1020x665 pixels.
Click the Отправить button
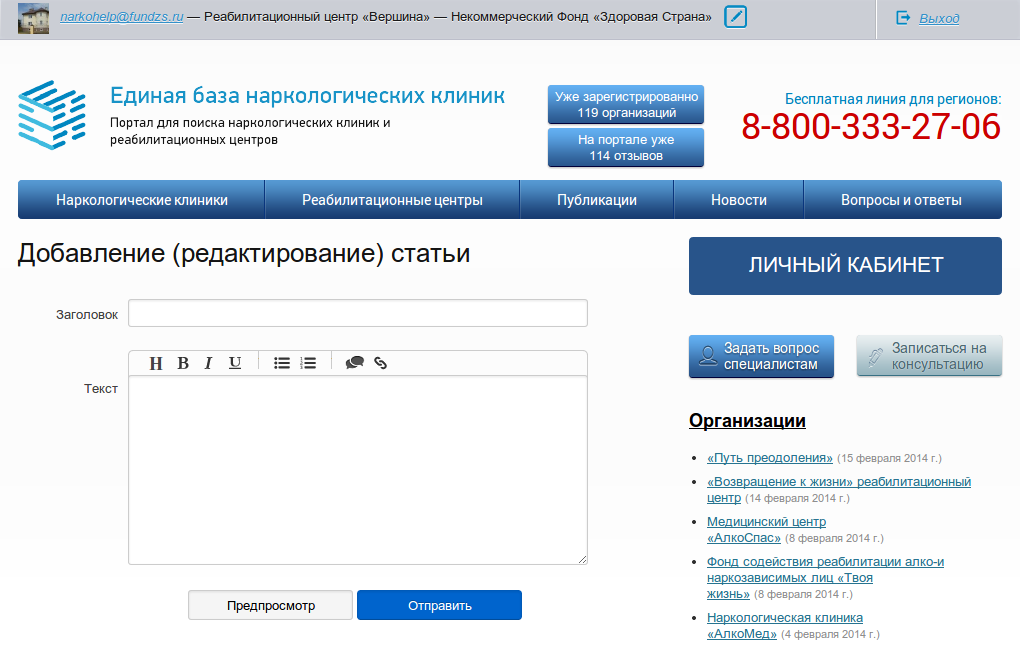click(439, 605)
